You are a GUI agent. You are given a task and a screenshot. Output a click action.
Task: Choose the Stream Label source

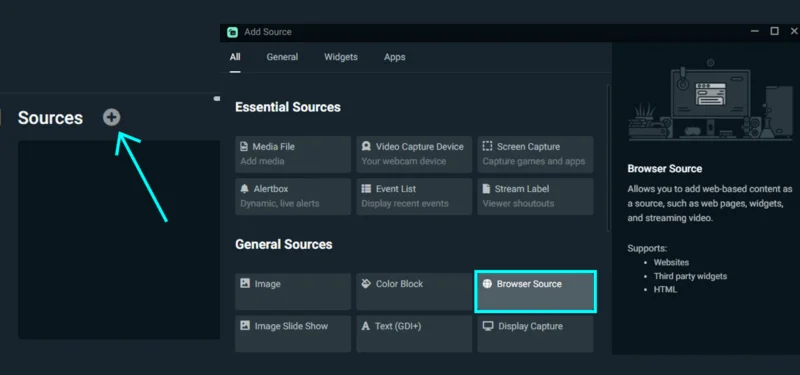[535, 196]
